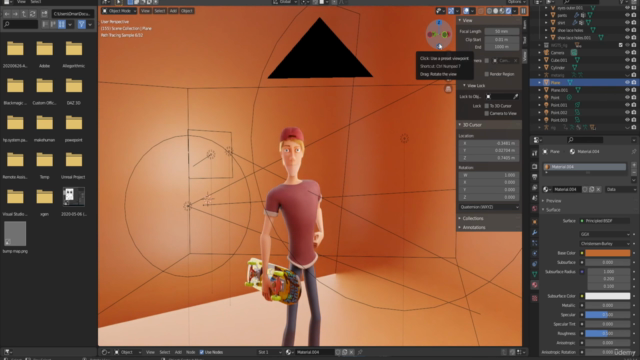Toggle the Use Nodes checkbox
The height and width of the screenshot is (360, 640).
202,352
